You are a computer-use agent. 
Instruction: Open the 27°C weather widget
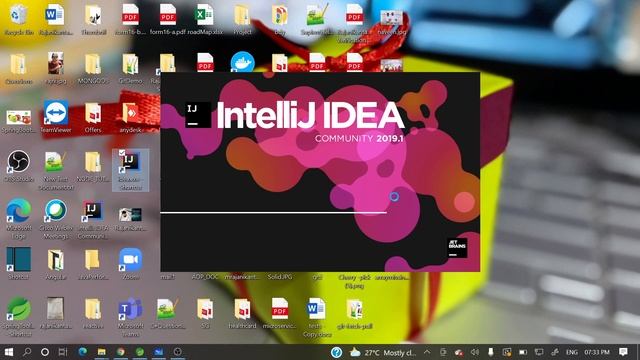(x=382, y=352)
